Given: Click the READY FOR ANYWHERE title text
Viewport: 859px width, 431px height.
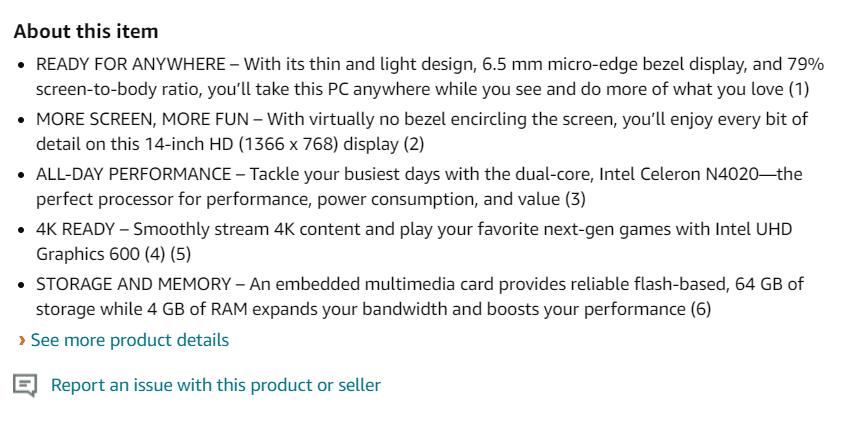Looking at the screenshot, I should pyautogui.click(x=129, y=64).
